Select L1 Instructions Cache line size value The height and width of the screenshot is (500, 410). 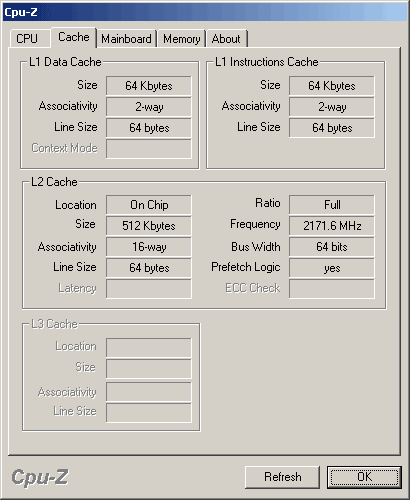pos(332,128)
